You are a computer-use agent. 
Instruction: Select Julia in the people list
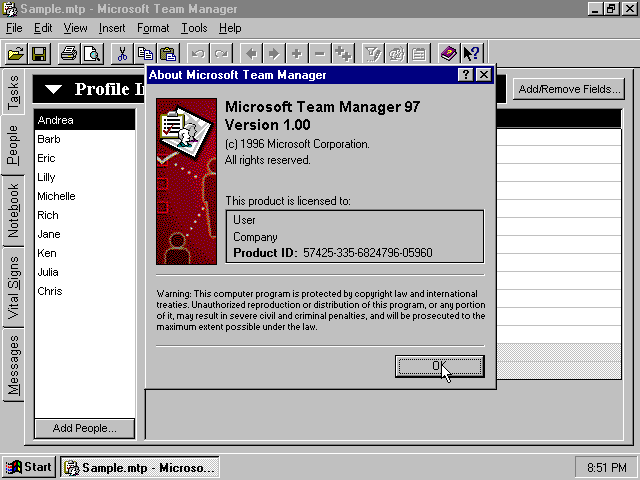[85, 272]
